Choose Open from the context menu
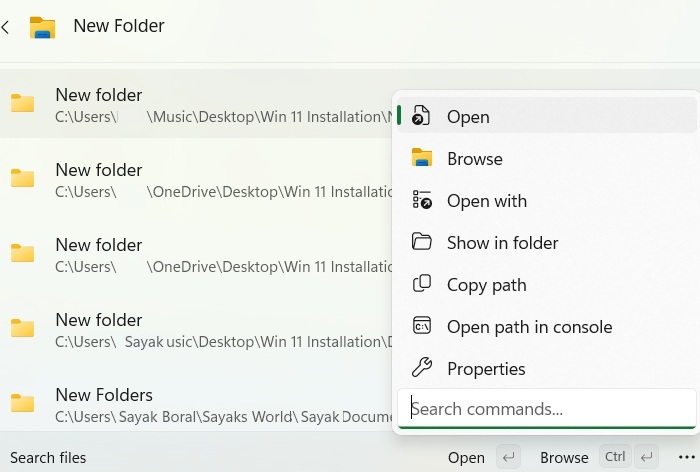 (547, 116)
